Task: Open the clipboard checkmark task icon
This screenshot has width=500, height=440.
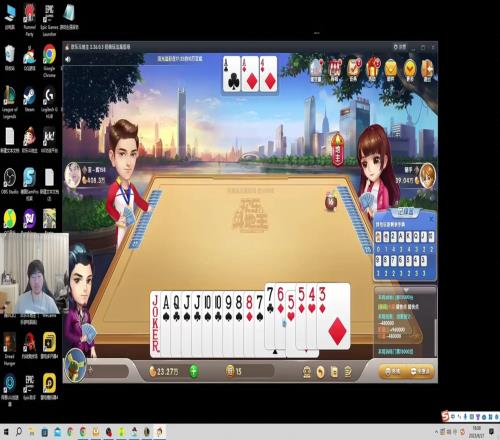Action: [354, 70]
